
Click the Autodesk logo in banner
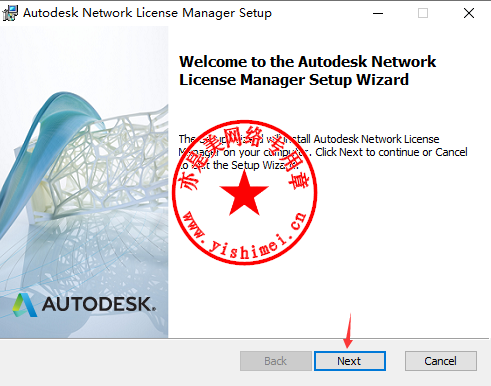84,304
